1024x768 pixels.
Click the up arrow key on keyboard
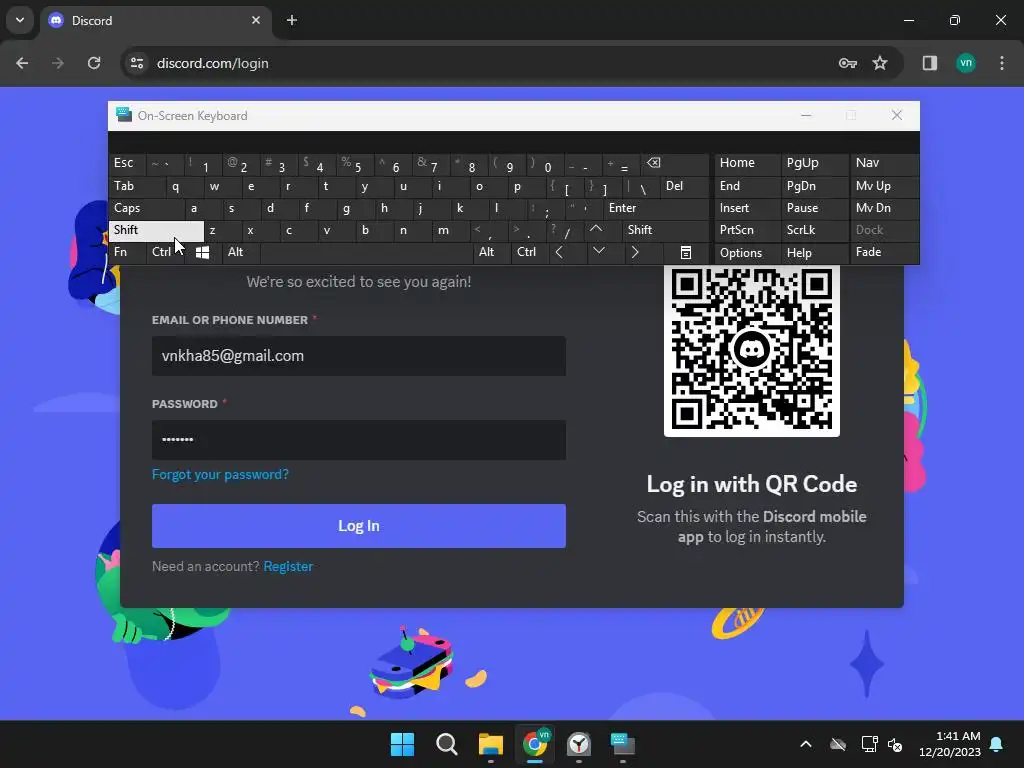point(596,230)
